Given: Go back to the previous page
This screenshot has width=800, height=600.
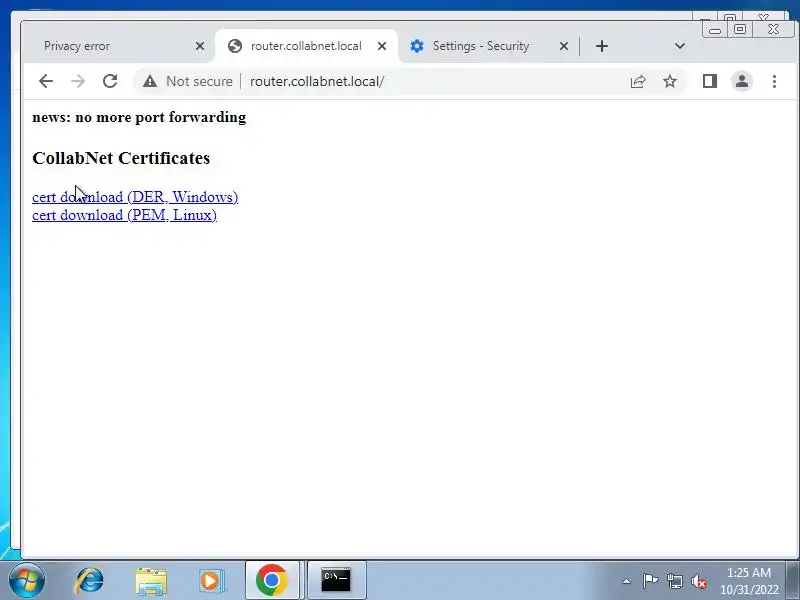Looking at the screenshot, I should (x=46, y=81).
